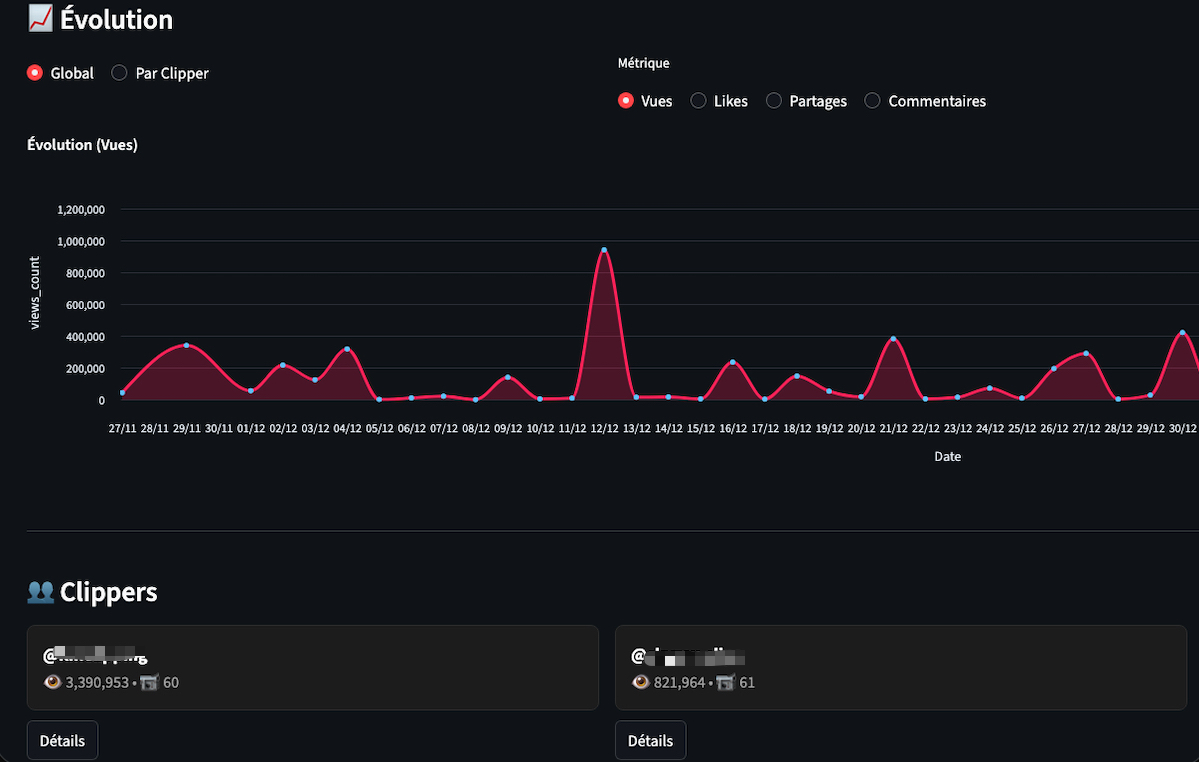
Task: Click the peak data point at 12/12
Action: (604, 250)
